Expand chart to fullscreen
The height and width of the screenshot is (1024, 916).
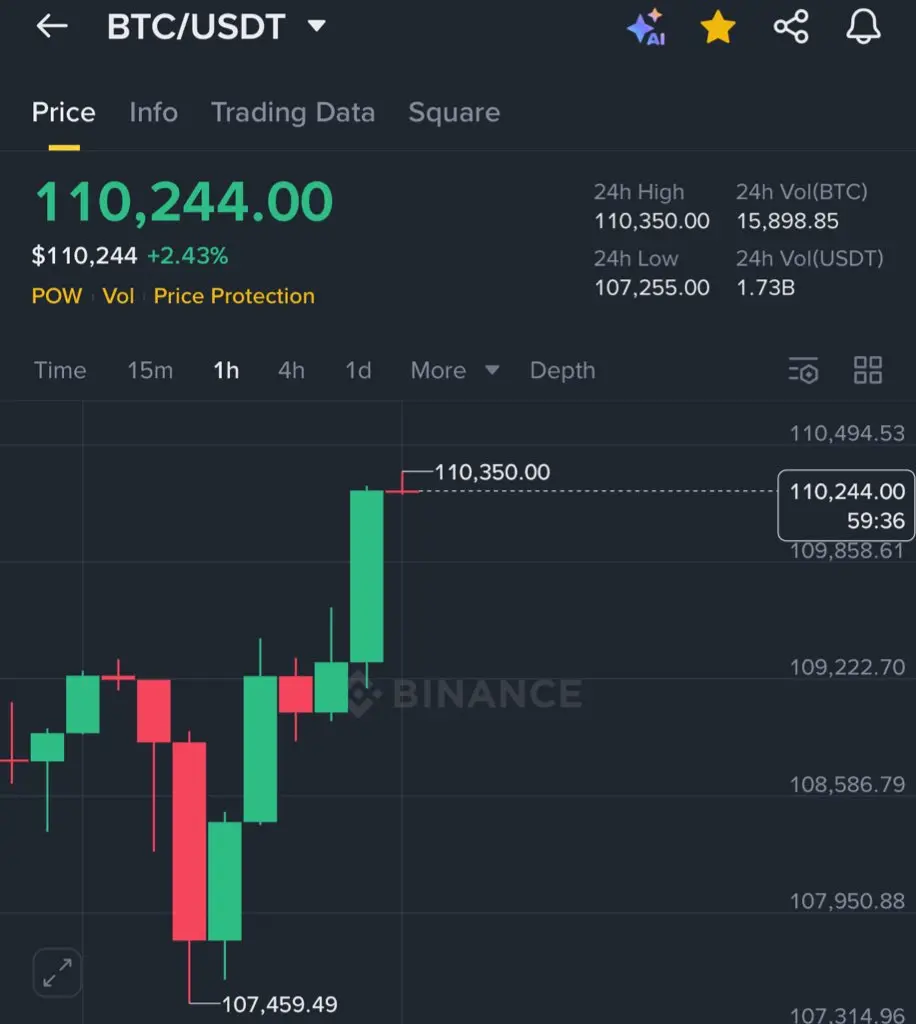57,972
